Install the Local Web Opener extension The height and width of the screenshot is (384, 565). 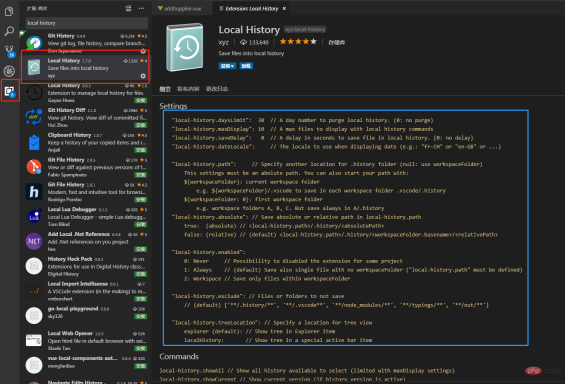141,349
